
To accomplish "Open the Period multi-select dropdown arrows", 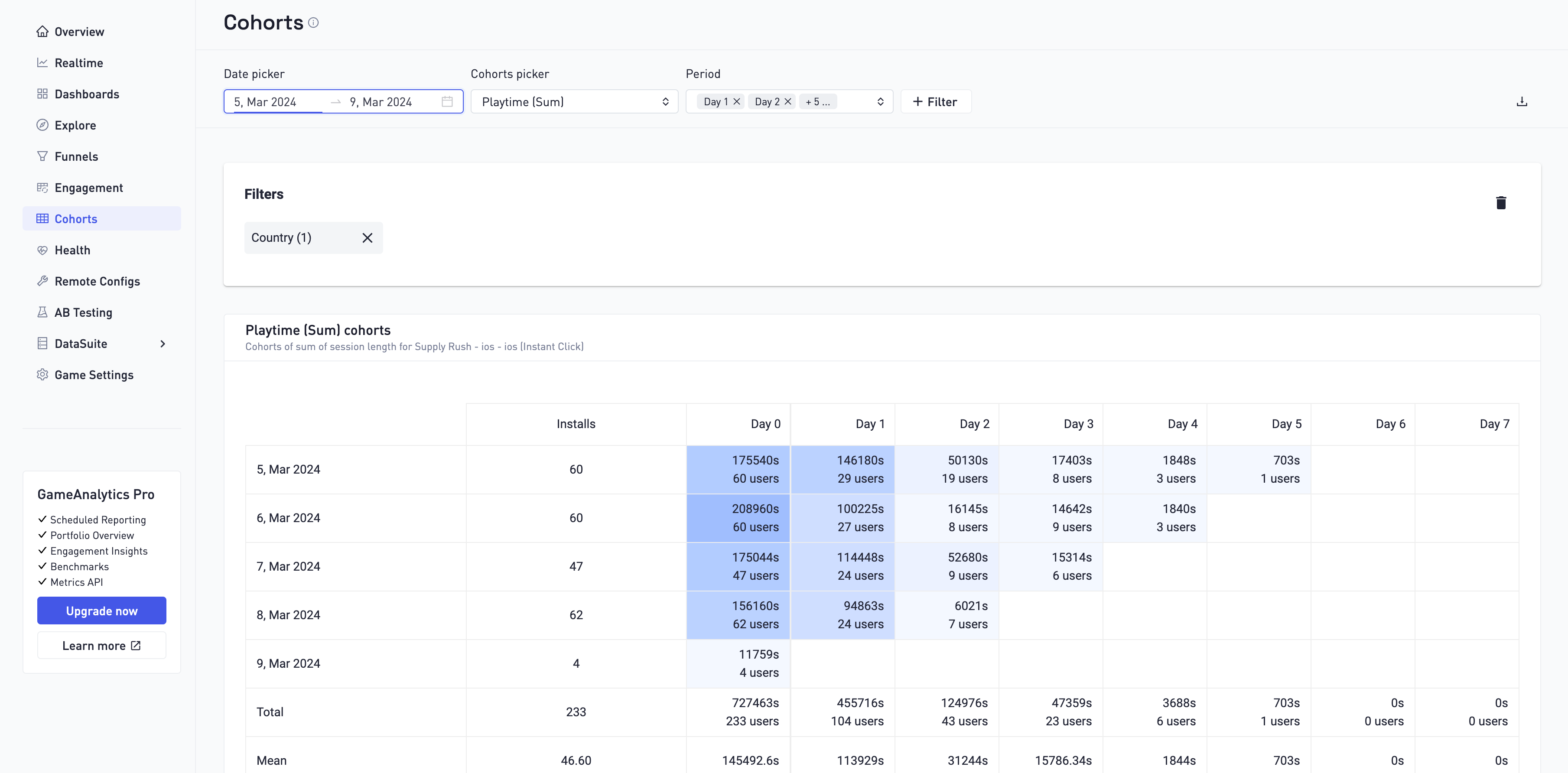I will pyautogui.click(x=880, y=102).
